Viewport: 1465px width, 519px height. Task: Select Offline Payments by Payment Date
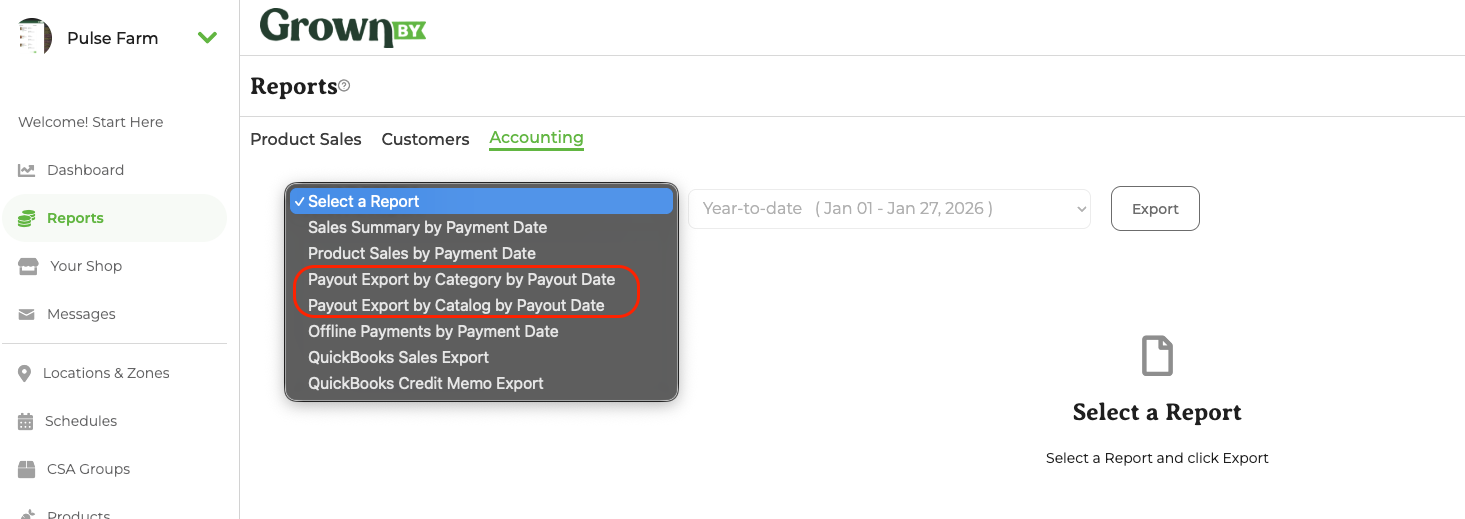[433, 331]
